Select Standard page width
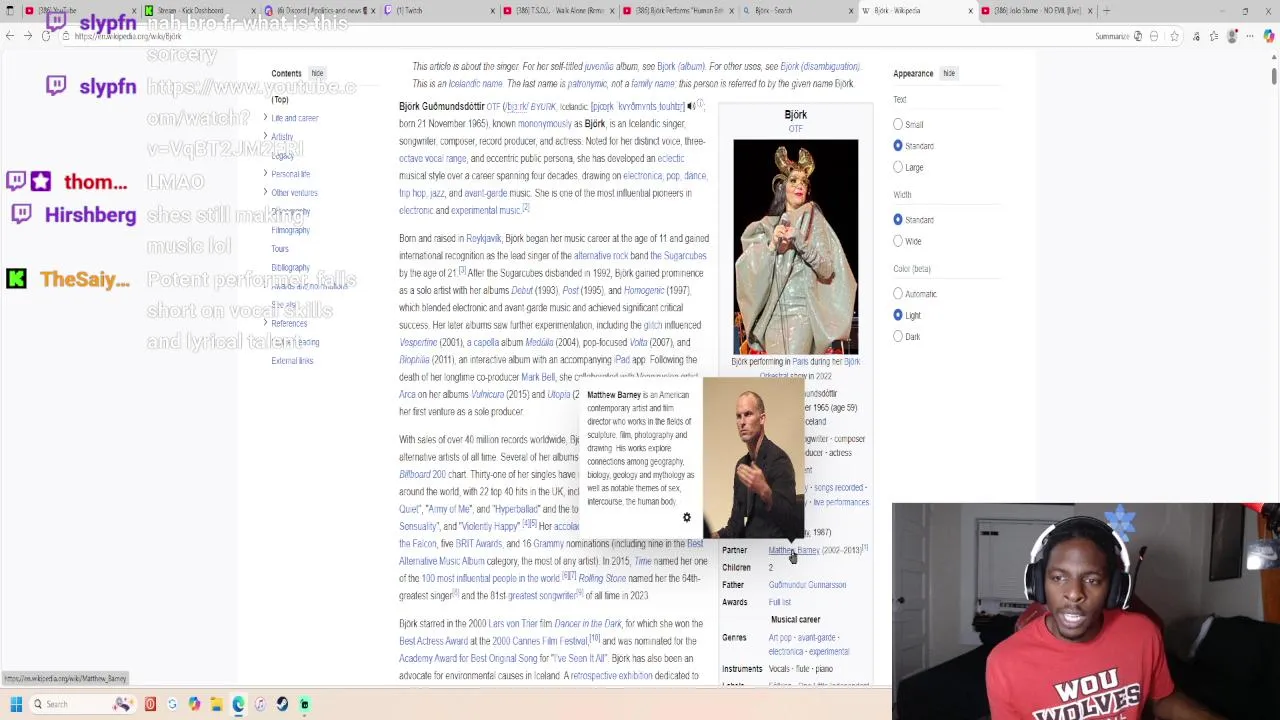The height and width of the screenshot is (720, 1280). [x=898, y=219]
